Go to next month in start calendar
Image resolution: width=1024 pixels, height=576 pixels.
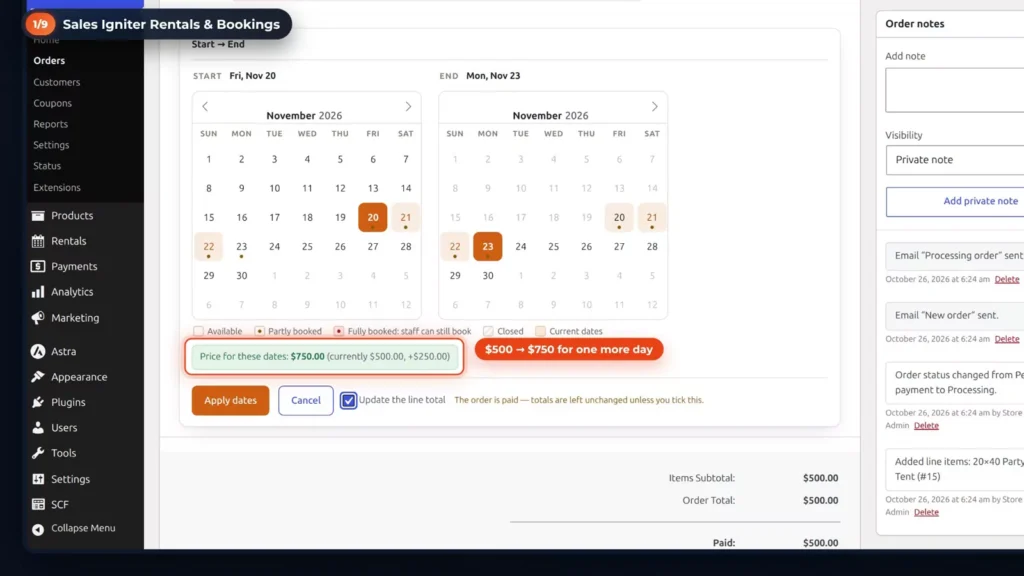[408, 106]
